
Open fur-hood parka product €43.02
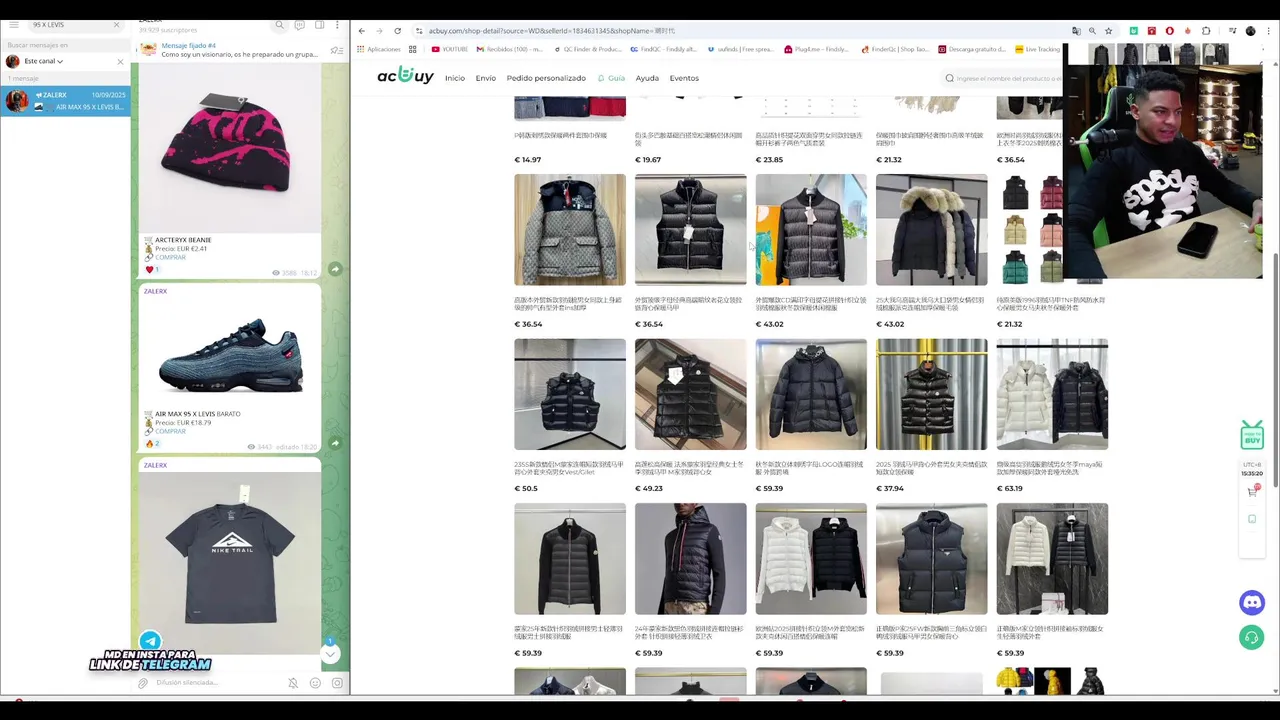point(931,230)
